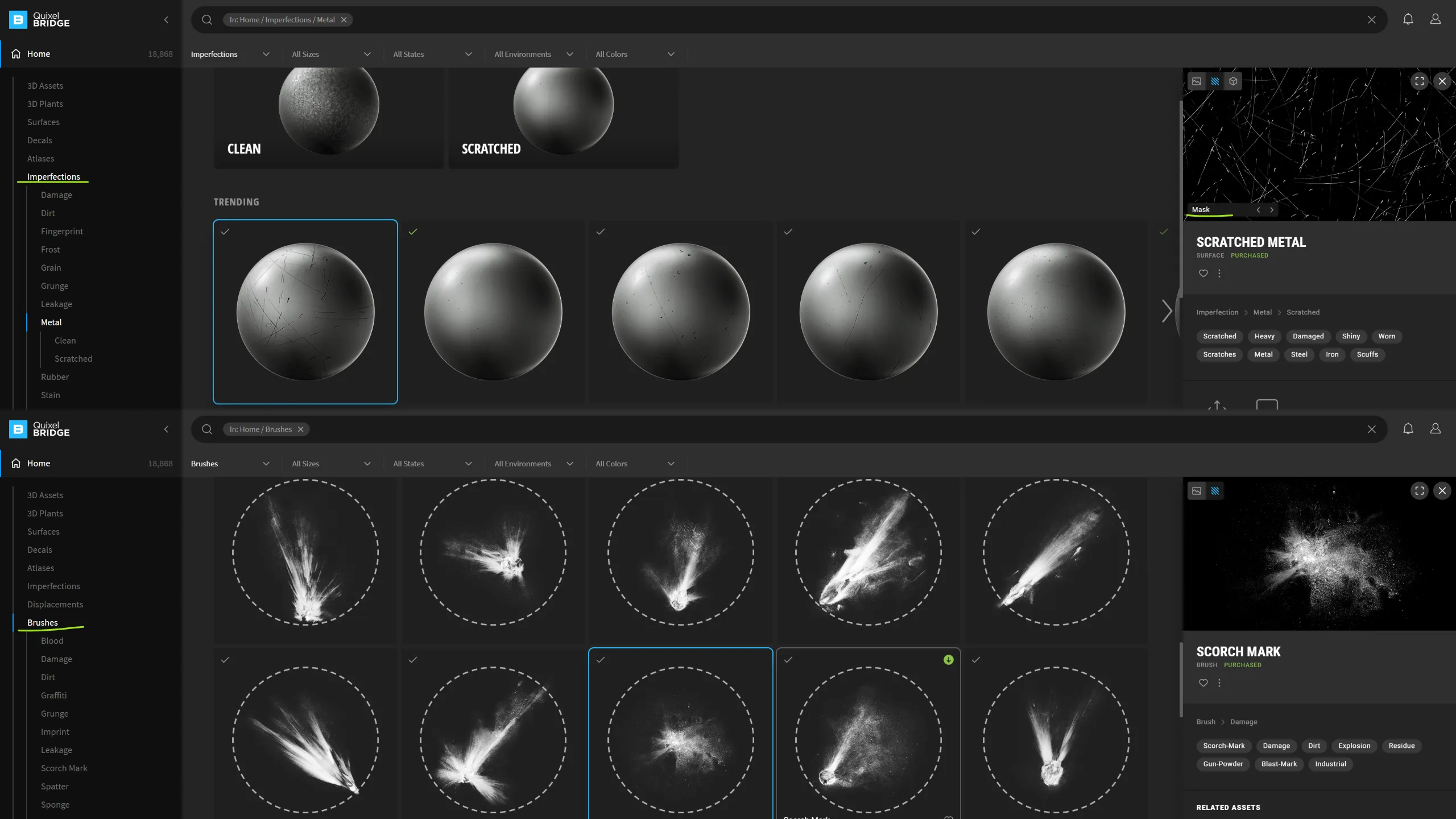Open the Imperfections category dropdown

coord(230,55)
